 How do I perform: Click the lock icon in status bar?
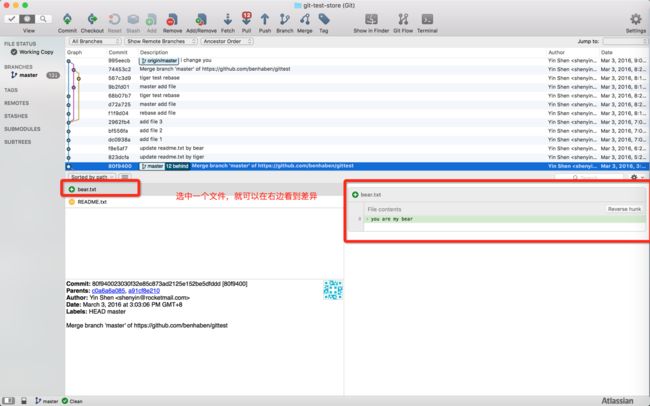click(24, 401)
